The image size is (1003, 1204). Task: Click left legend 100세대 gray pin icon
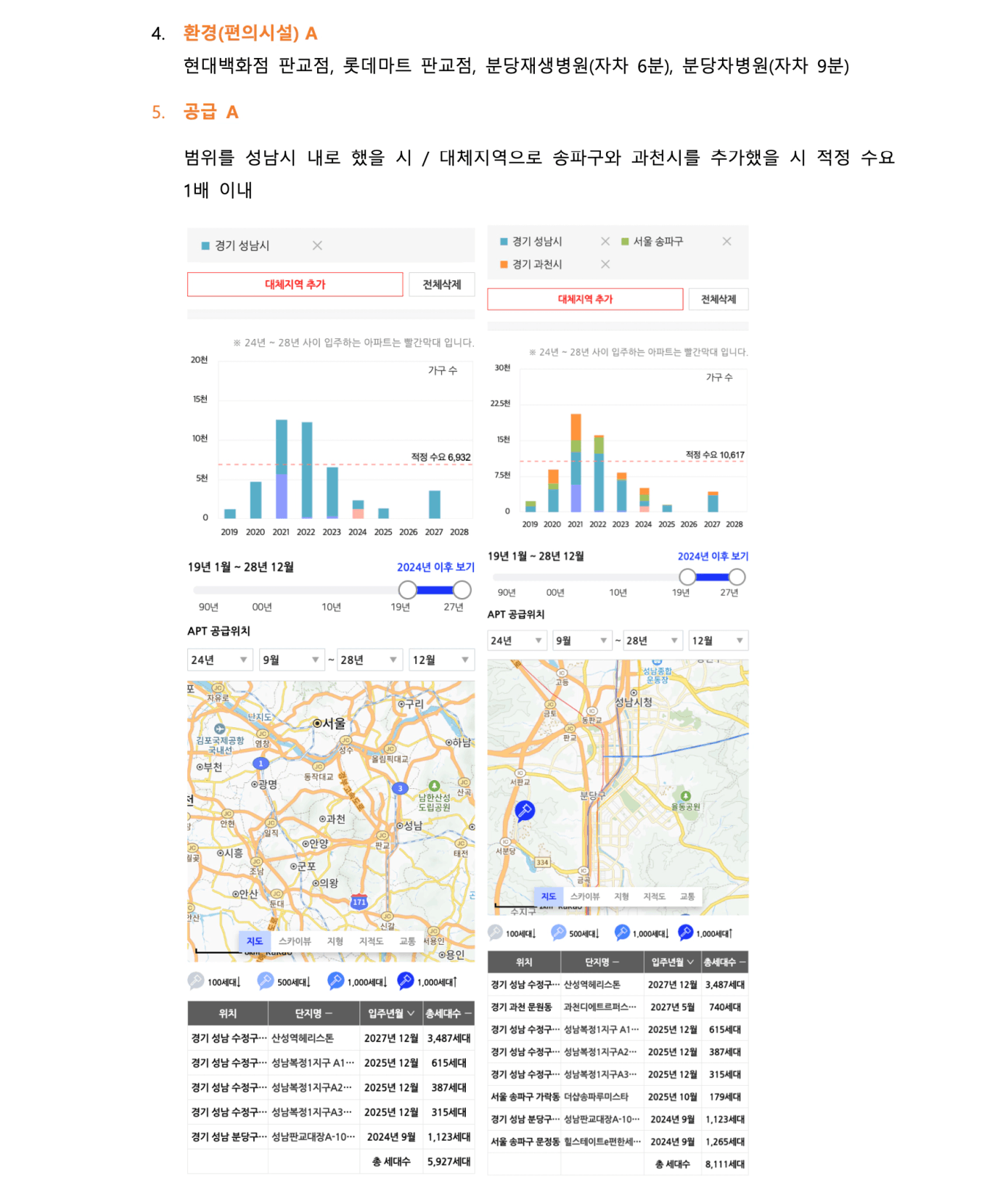point(196,980)
